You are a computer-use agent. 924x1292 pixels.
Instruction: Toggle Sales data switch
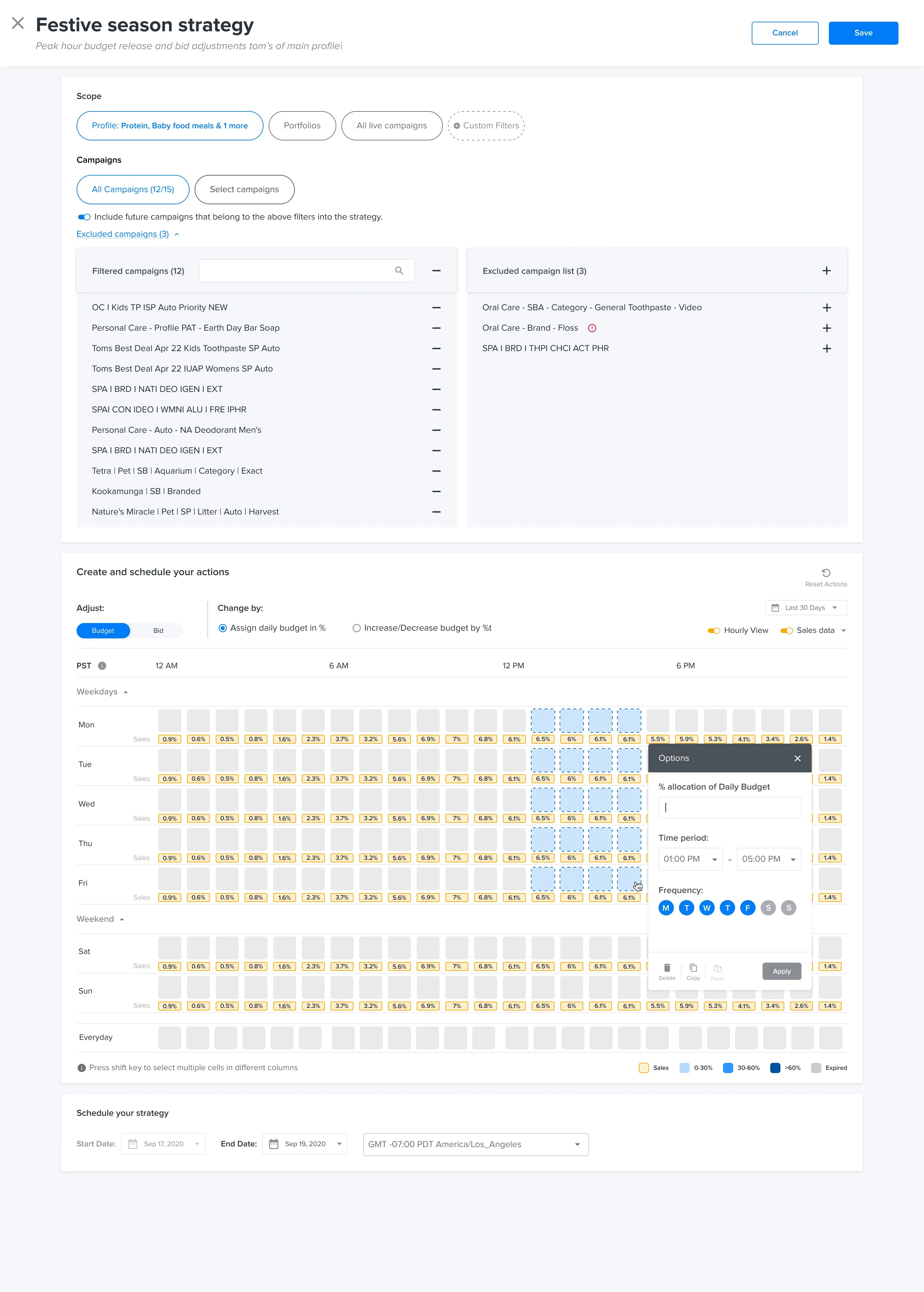coord(787,631)
